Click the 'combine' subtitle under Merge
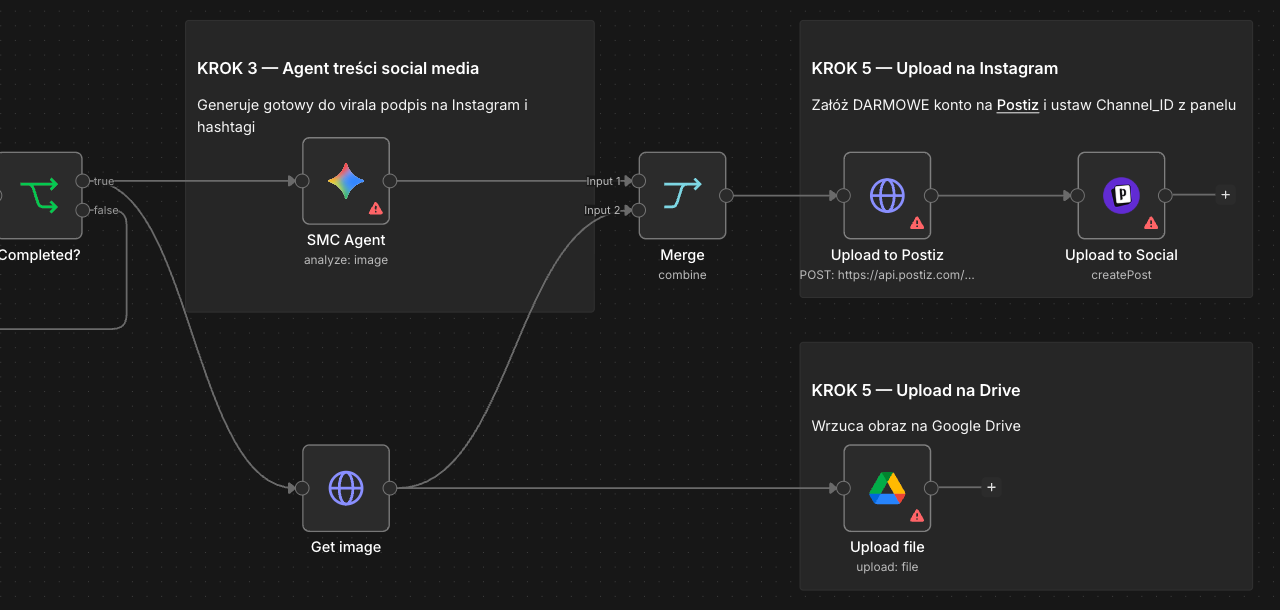 coord(682,274)
